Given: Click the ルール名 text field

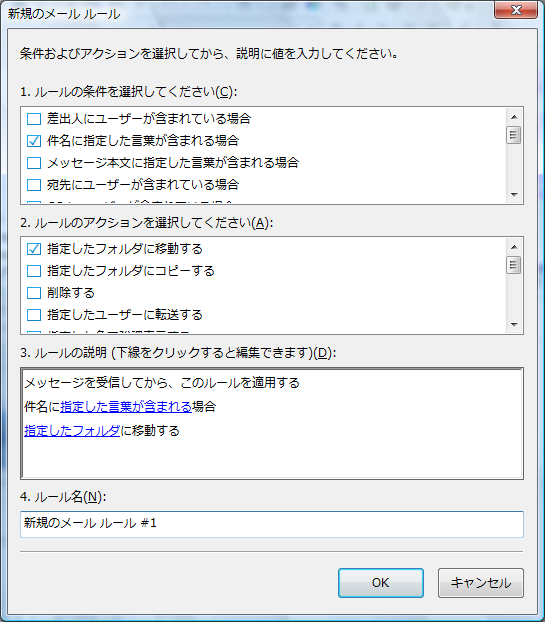Looking at the screenshot, I should pos(272,524).
